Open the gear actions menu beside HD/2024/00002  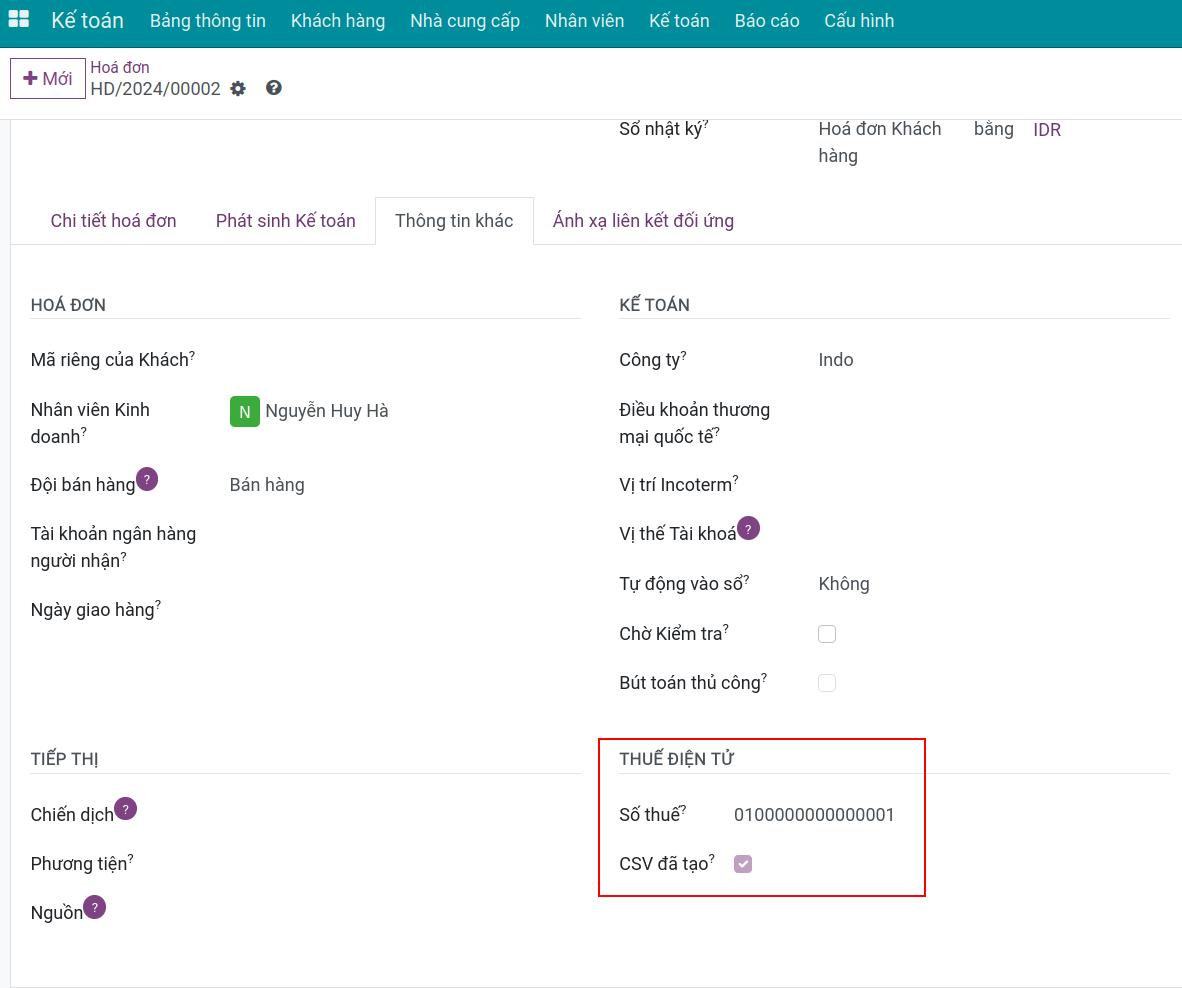click(x=238, y=89)
